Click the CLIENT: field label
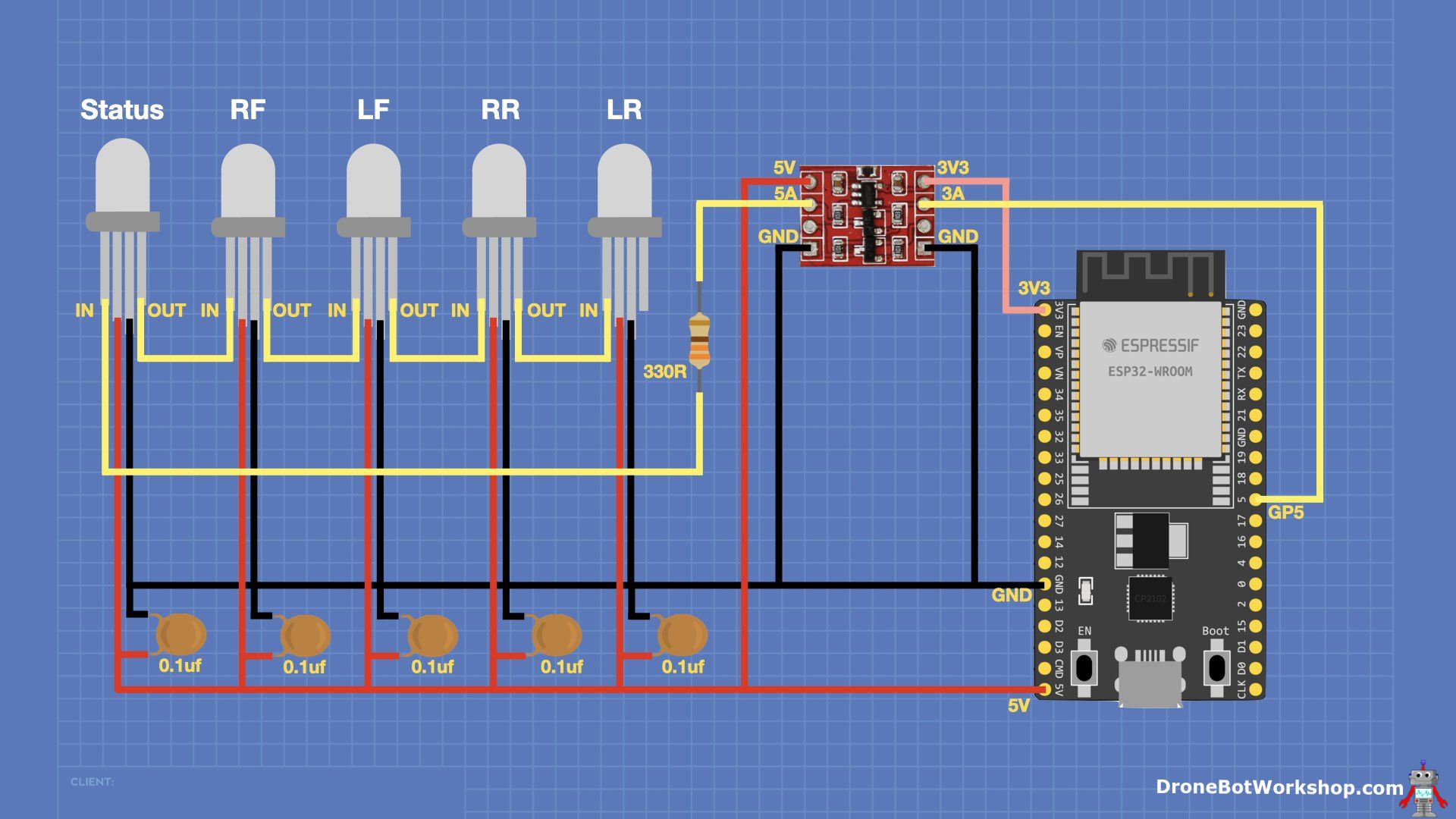Screen dimensions: 1456x819 pyautogui.click(x=92, y=781)
